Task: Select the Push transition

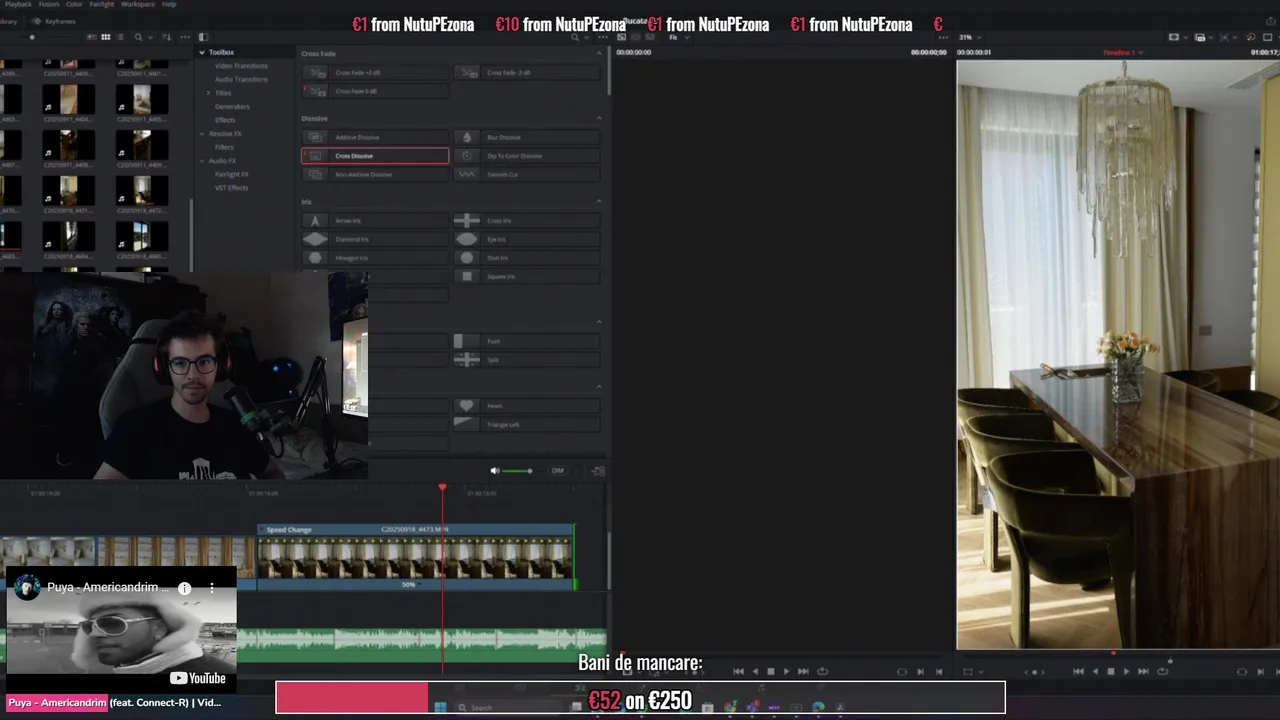Action: tap(527, 341)
